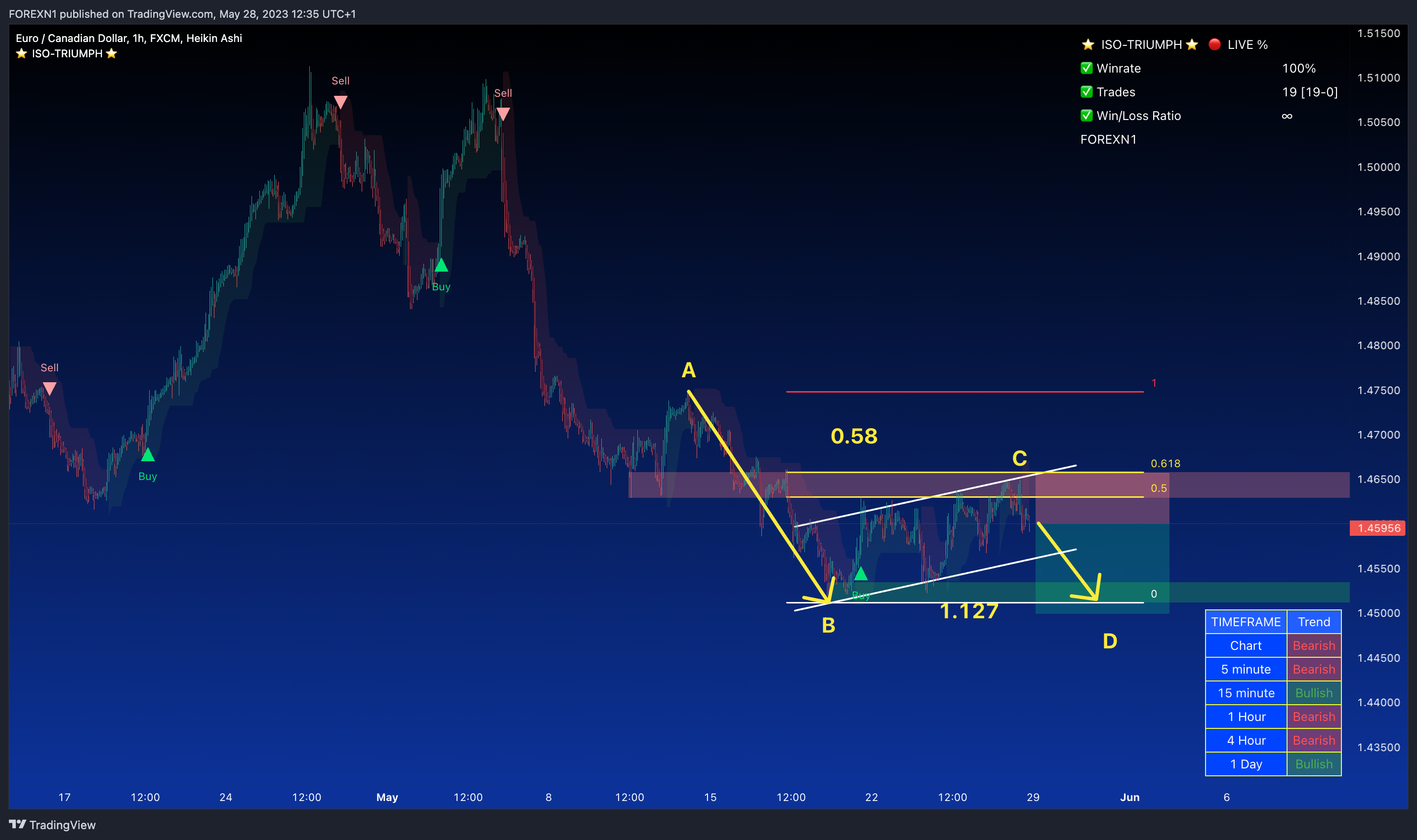Click the green Trades checkmark icon
The height and width of the screenshot is (840, 1417).
(1086, 92)
